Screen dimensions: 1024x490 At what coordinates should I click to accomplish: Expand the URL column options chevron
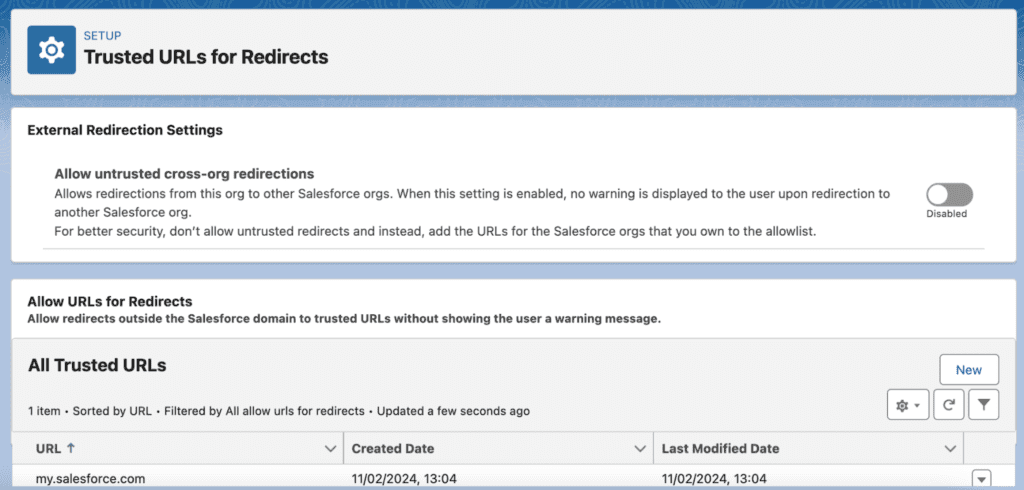331,449
